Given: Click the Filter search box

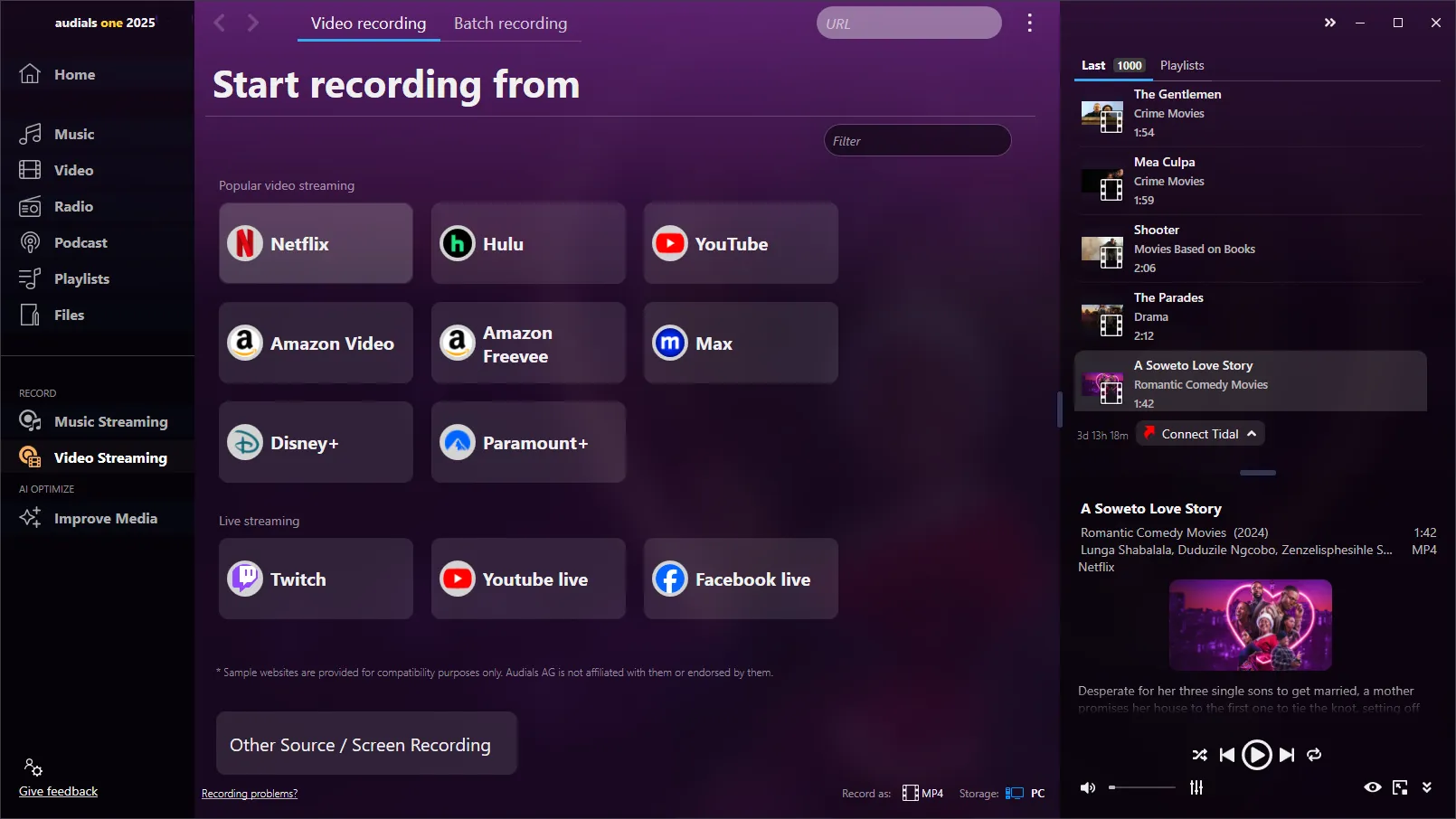Looking at the screenshot, I should (x=917, y=140).
